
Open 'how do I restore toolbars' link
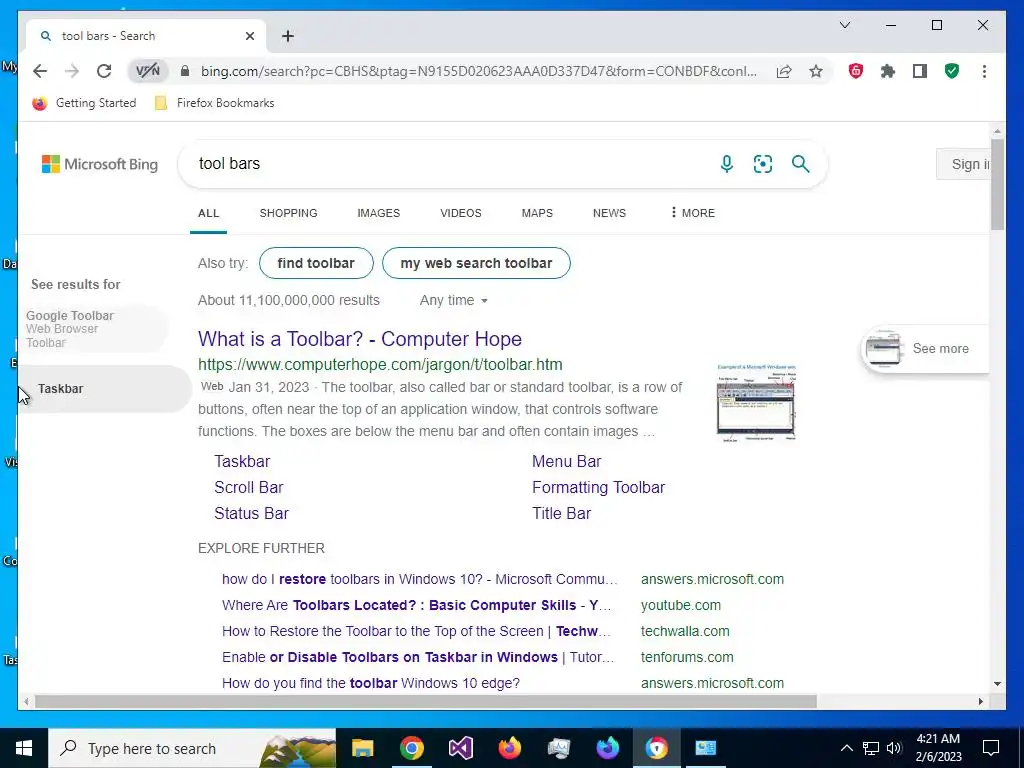pyautogui.click(x=419, y=579)
